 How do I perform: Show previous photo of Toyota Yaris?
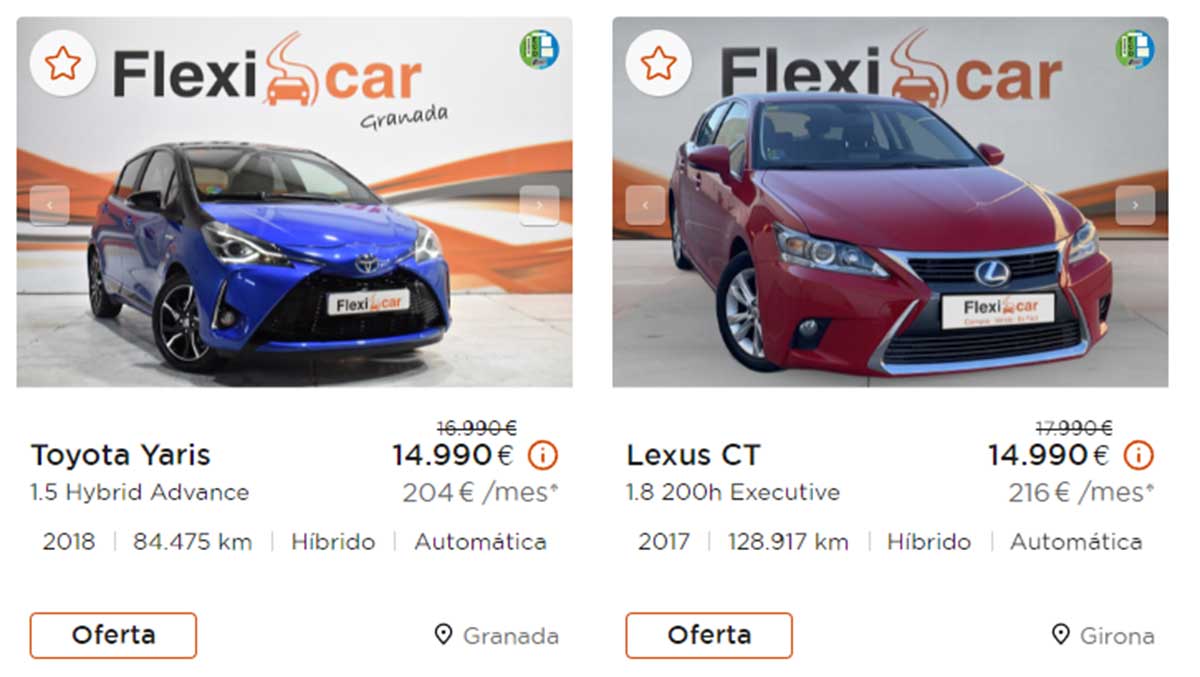(50, 205)
